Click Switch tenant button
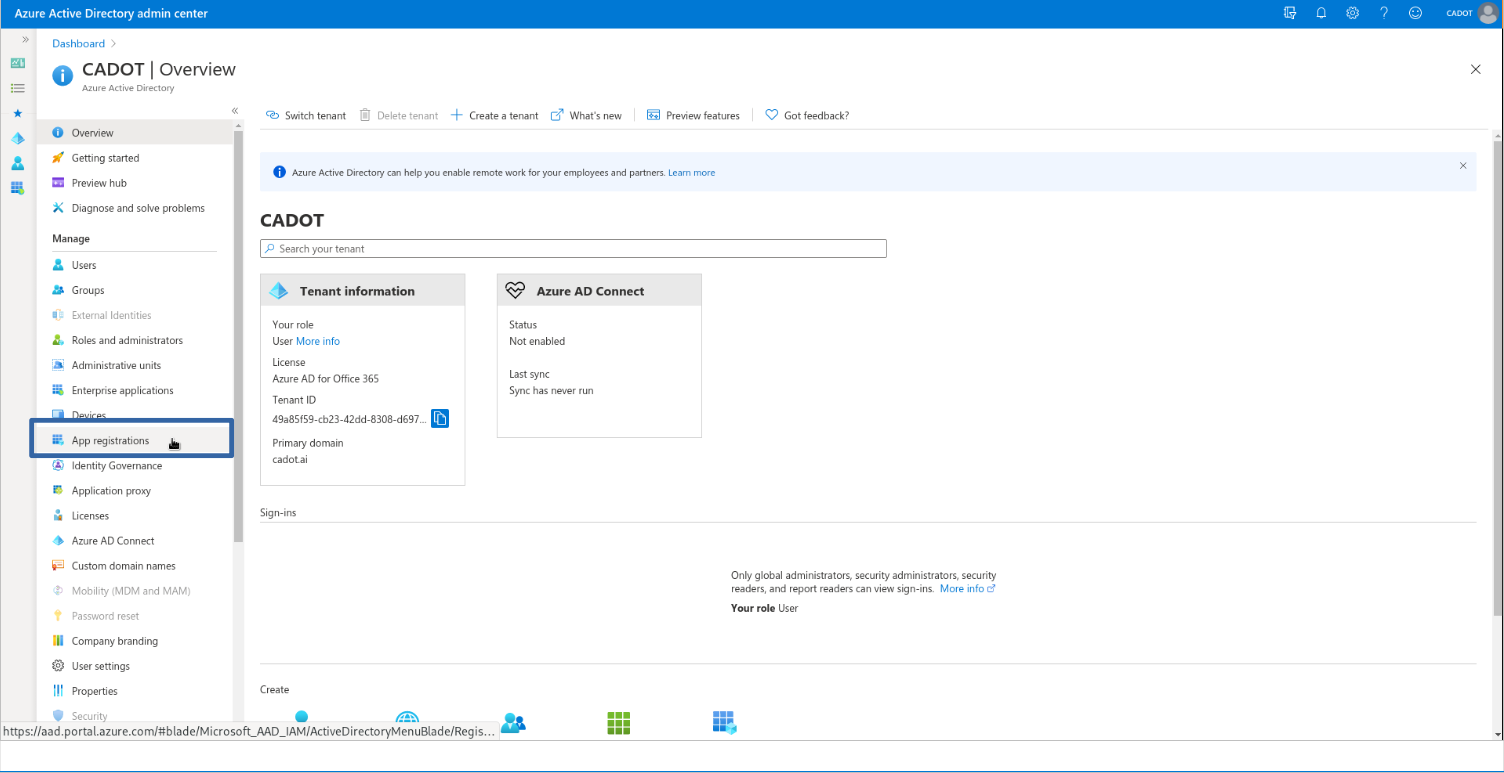Viewport: 1504px width, 773px height. point(306,116)
